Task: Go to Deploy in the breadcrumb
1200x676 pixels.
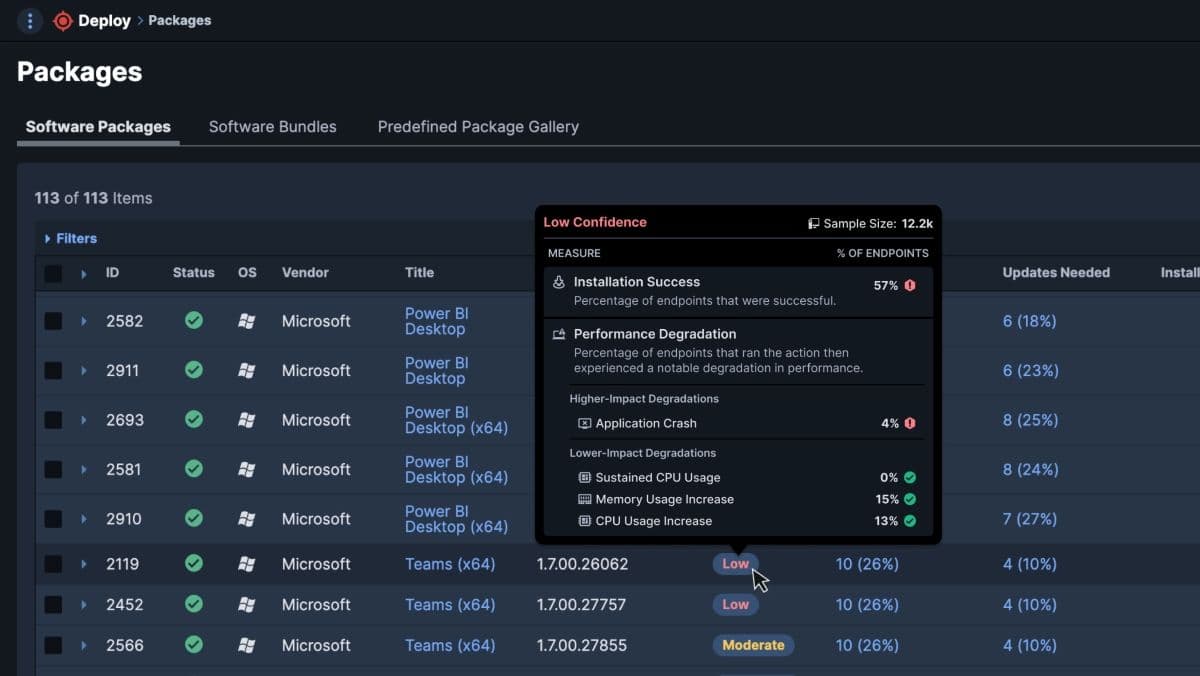Action: tap(104, 20)
